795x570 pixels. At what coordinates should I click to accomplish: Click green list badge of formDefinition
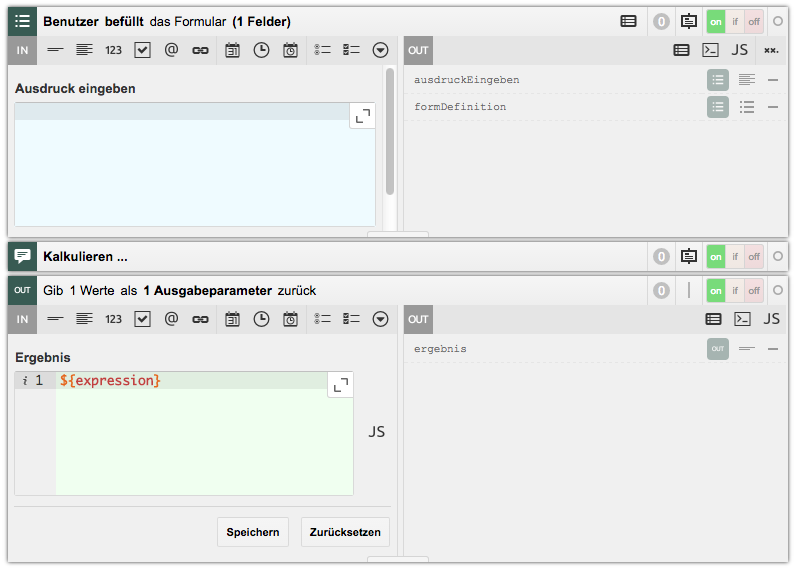(718, 107)
